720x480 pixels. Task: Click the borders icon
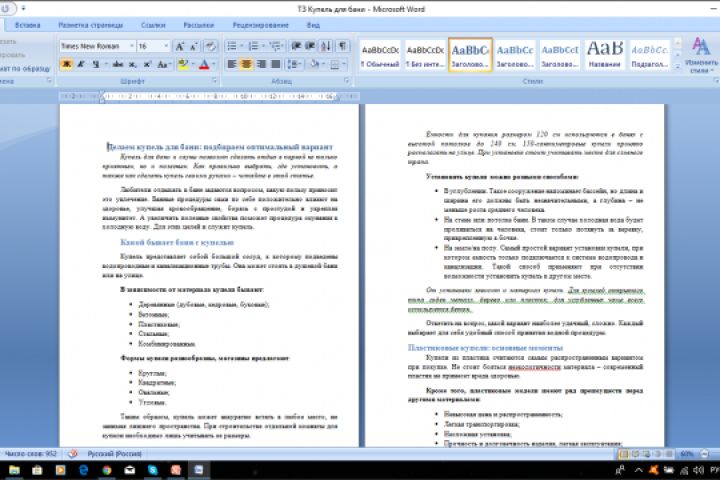click(x=335, y=64)
